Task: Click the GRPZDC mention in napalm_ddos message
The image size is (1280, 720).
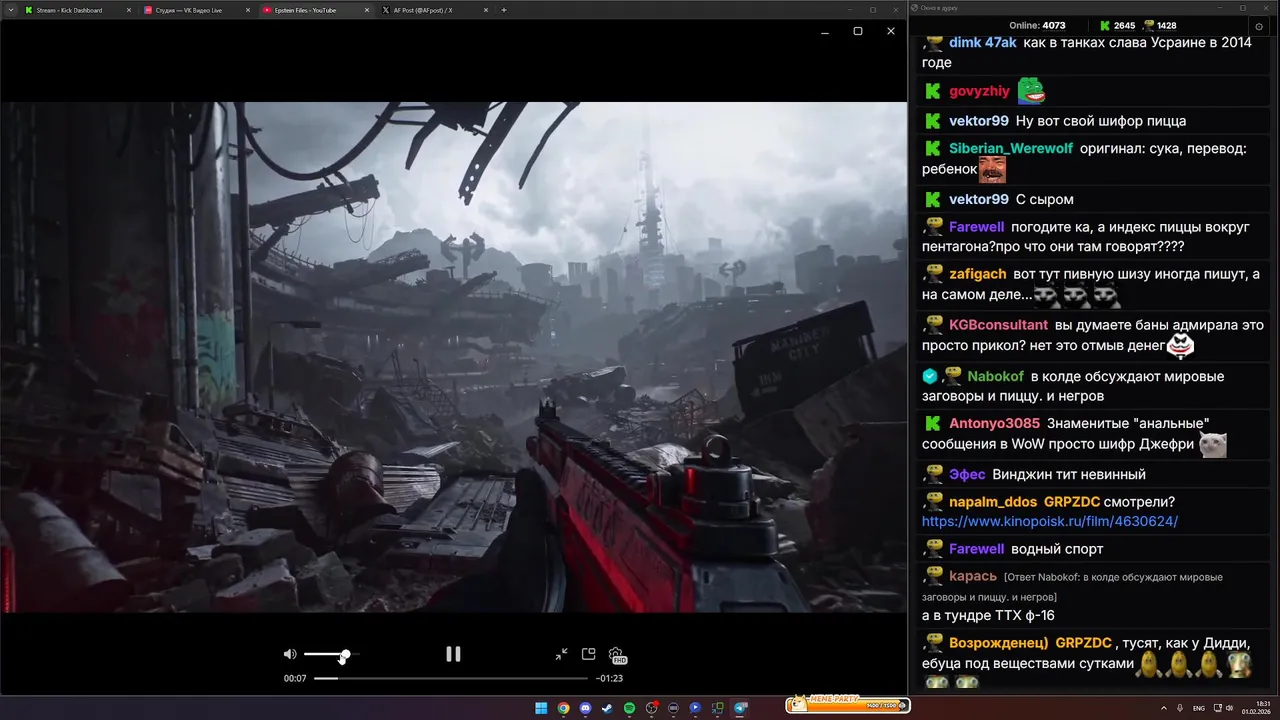Action: pyautogui.click(x=1071, y=501)
